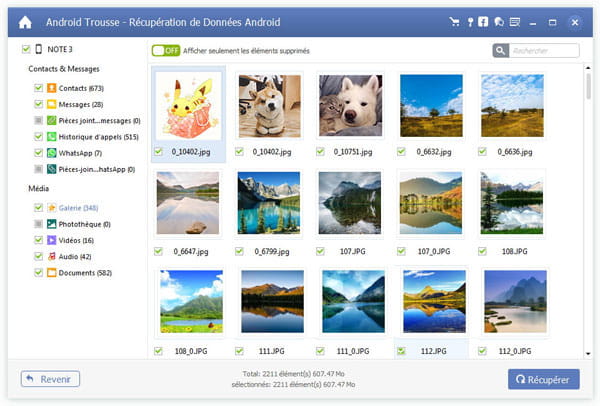Click the 108_0.JPG file name
The width and height of the screenshot is (600, 406).
click(x=191, y=351)
